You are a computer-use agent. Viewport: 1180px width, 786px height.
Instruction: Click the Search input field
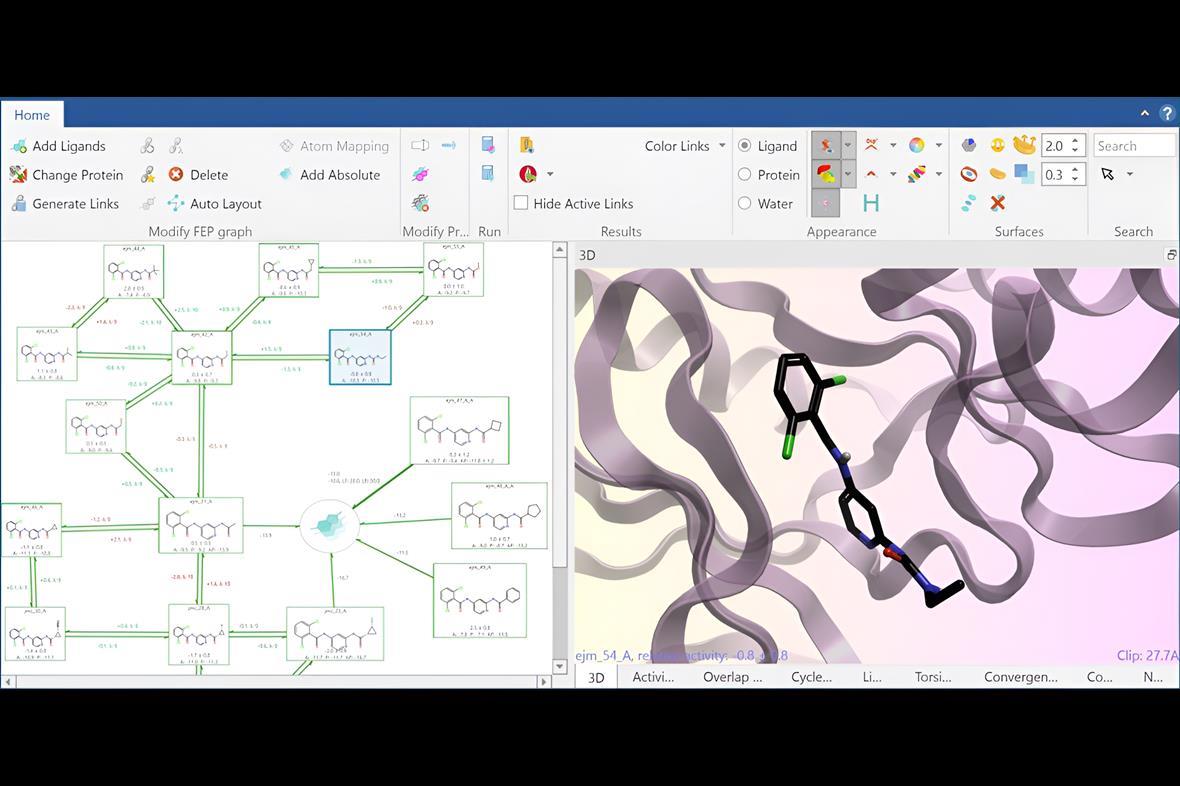click(1134, 145)
